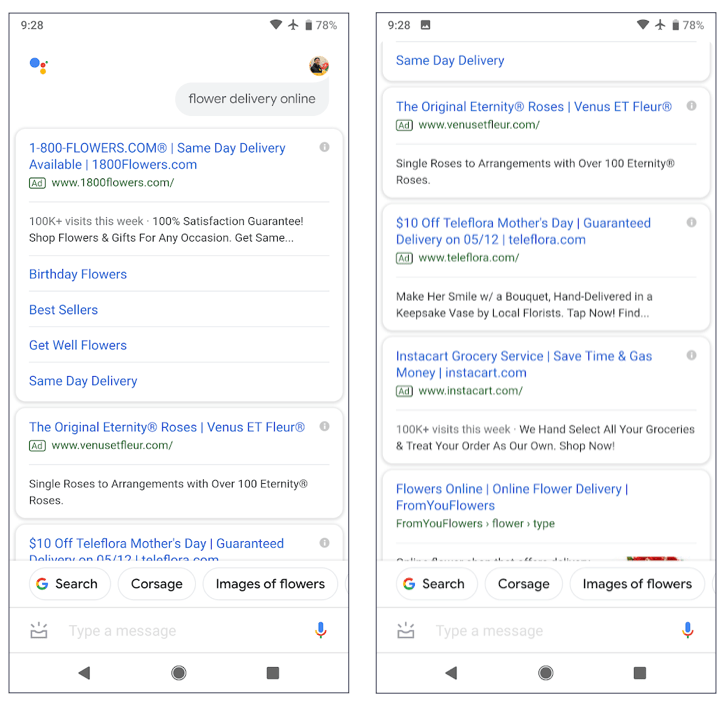
Task: Tap 'Single Roses to Arrangements' description, left phone
Action: tap(168, 492)
